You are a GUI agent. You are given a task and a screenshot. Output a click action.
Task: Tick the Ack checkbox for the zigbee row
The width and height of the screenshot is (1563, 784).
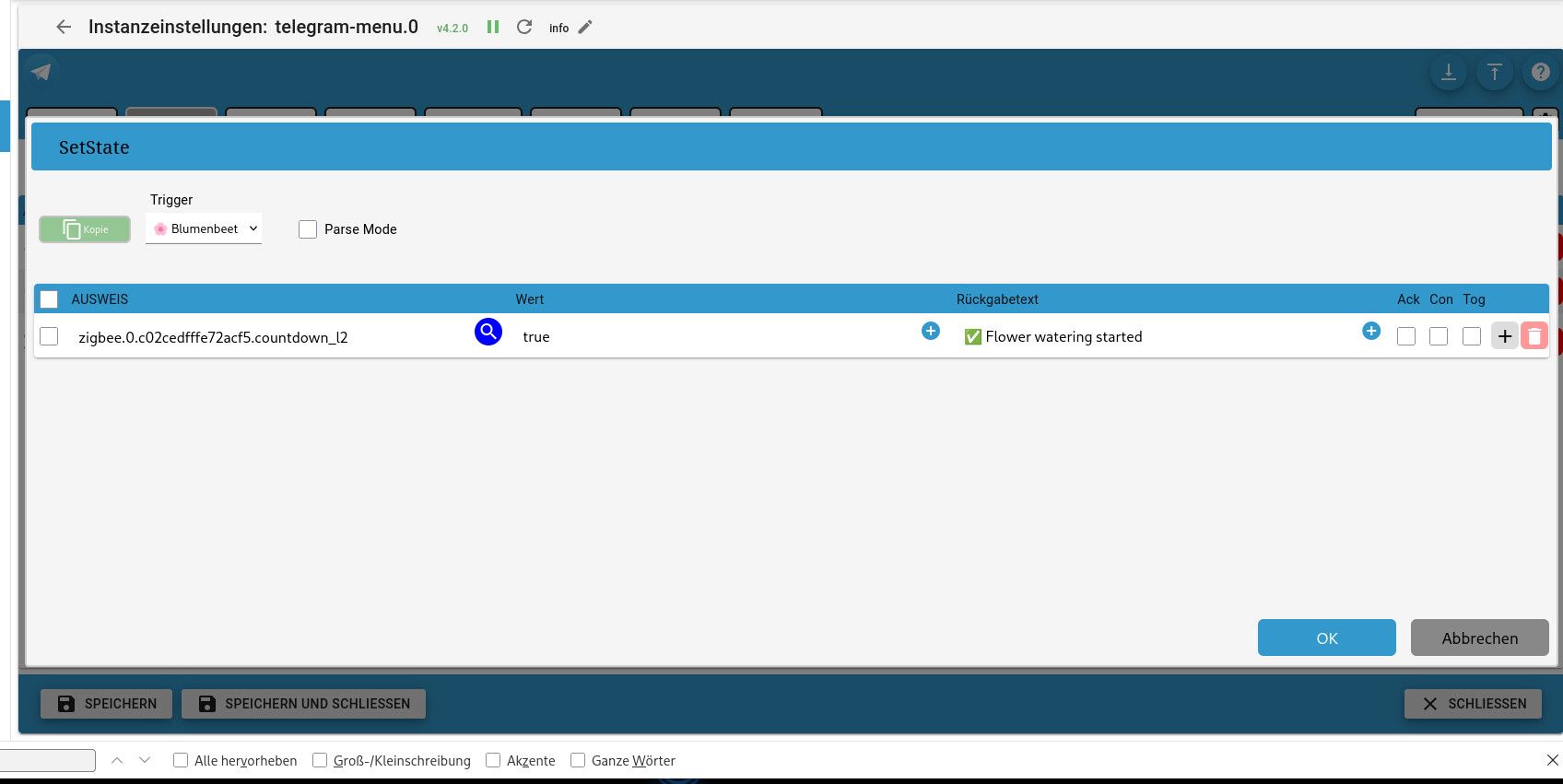(x=1406, y=336)
